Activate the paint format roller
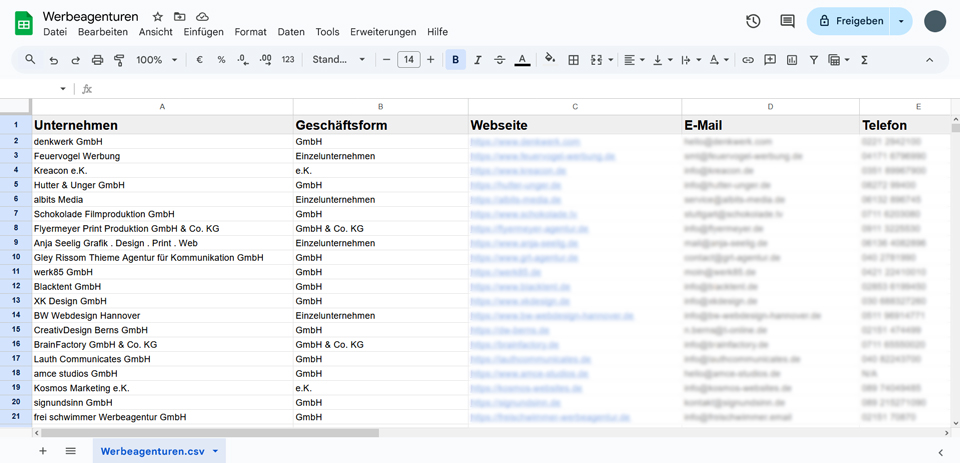This screenshot has width=960, height=463. click(x=119, y=60)
